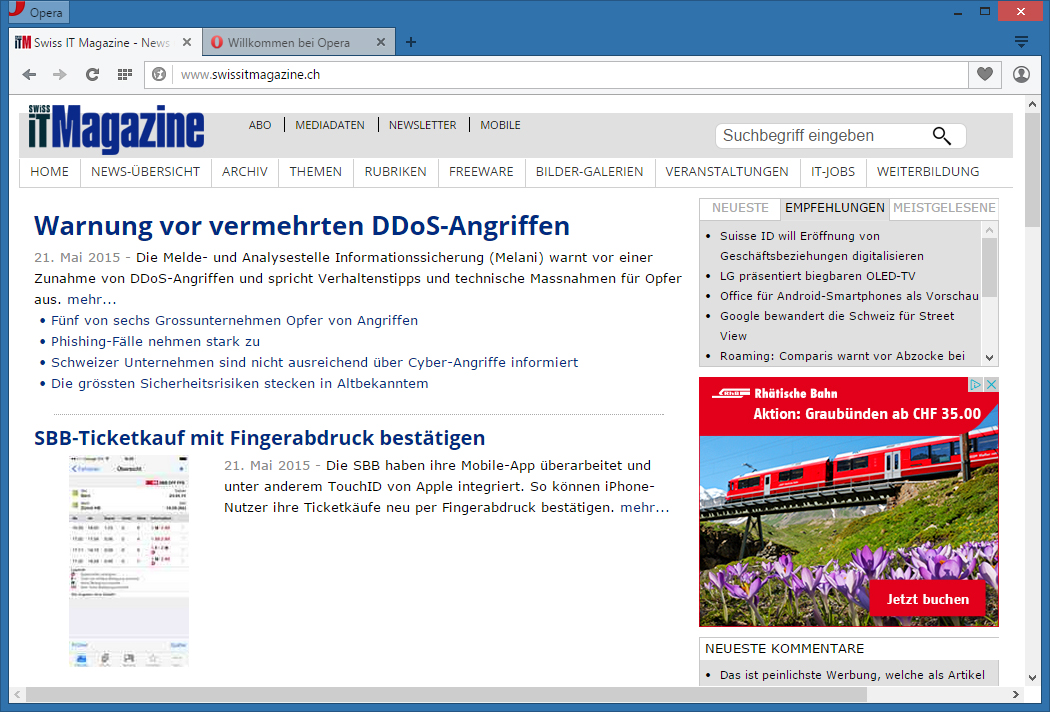Go forward to the next page
Viewport: 1050px width, 712px height.
60,74
